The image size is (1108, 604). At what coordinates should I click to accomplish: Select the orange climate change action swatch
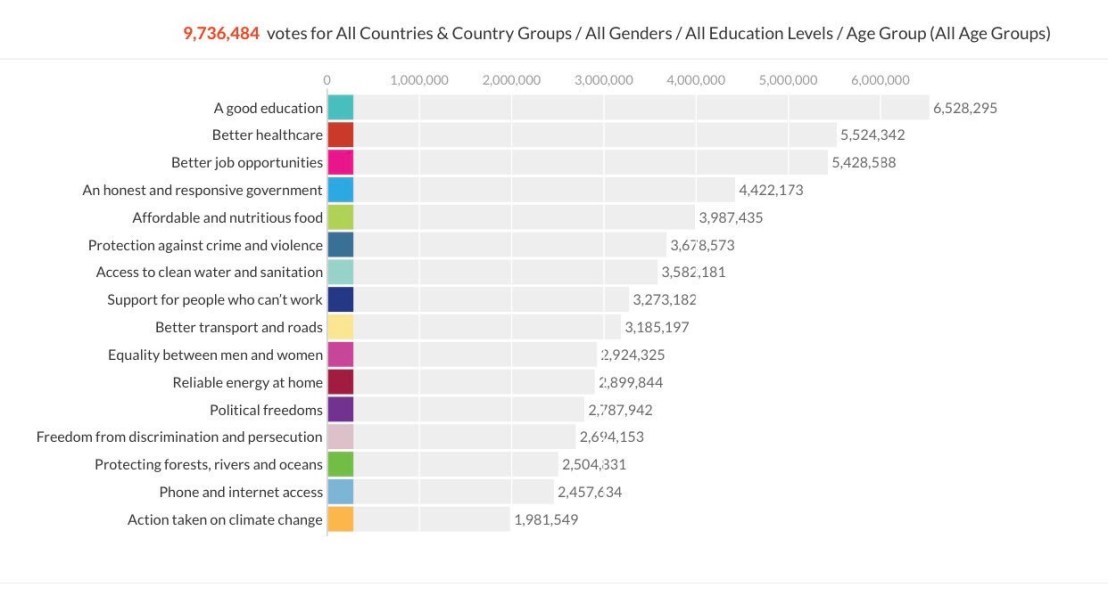(x=340, y=519)
